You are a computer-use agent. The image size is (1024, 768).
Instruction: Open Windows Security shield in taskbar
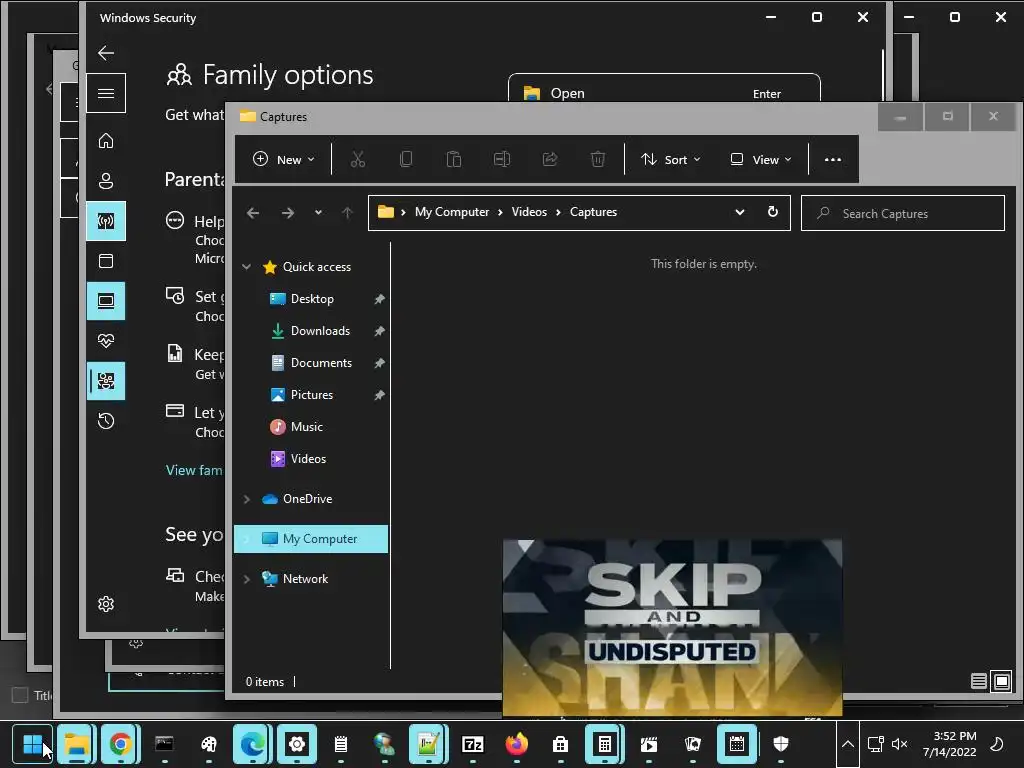point(781,744)
